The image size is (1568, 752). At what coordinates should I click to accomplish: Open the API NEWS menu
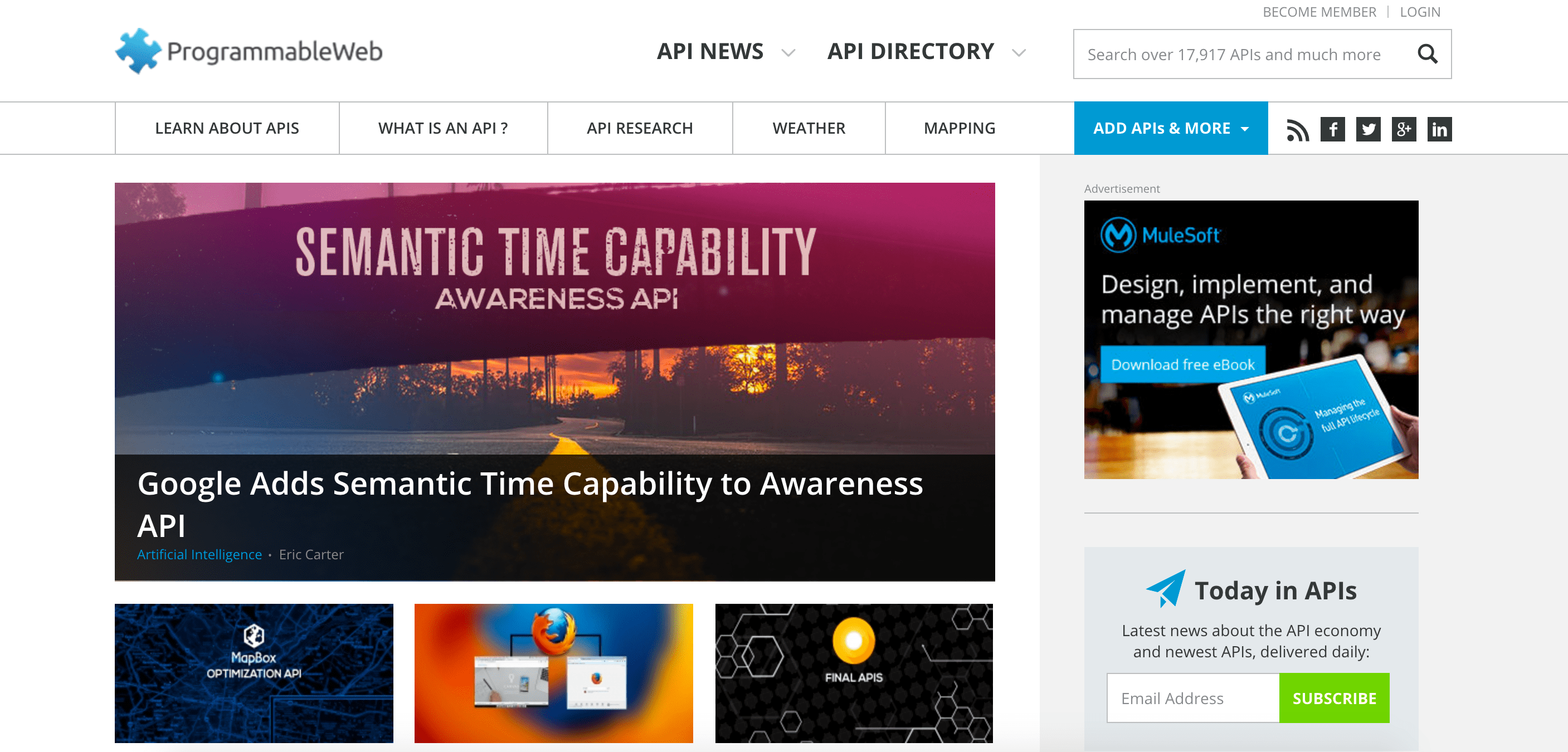point(710,52)
